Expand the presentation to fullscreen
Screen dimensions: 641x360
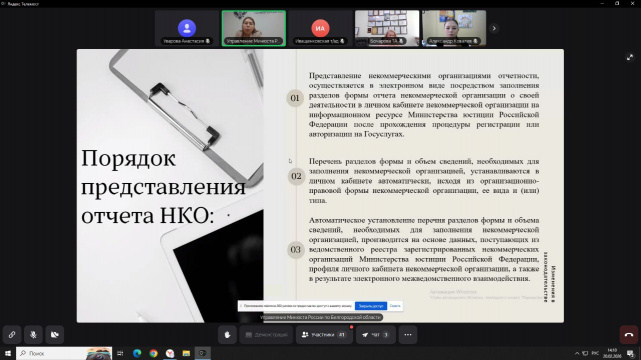[630, 58]
